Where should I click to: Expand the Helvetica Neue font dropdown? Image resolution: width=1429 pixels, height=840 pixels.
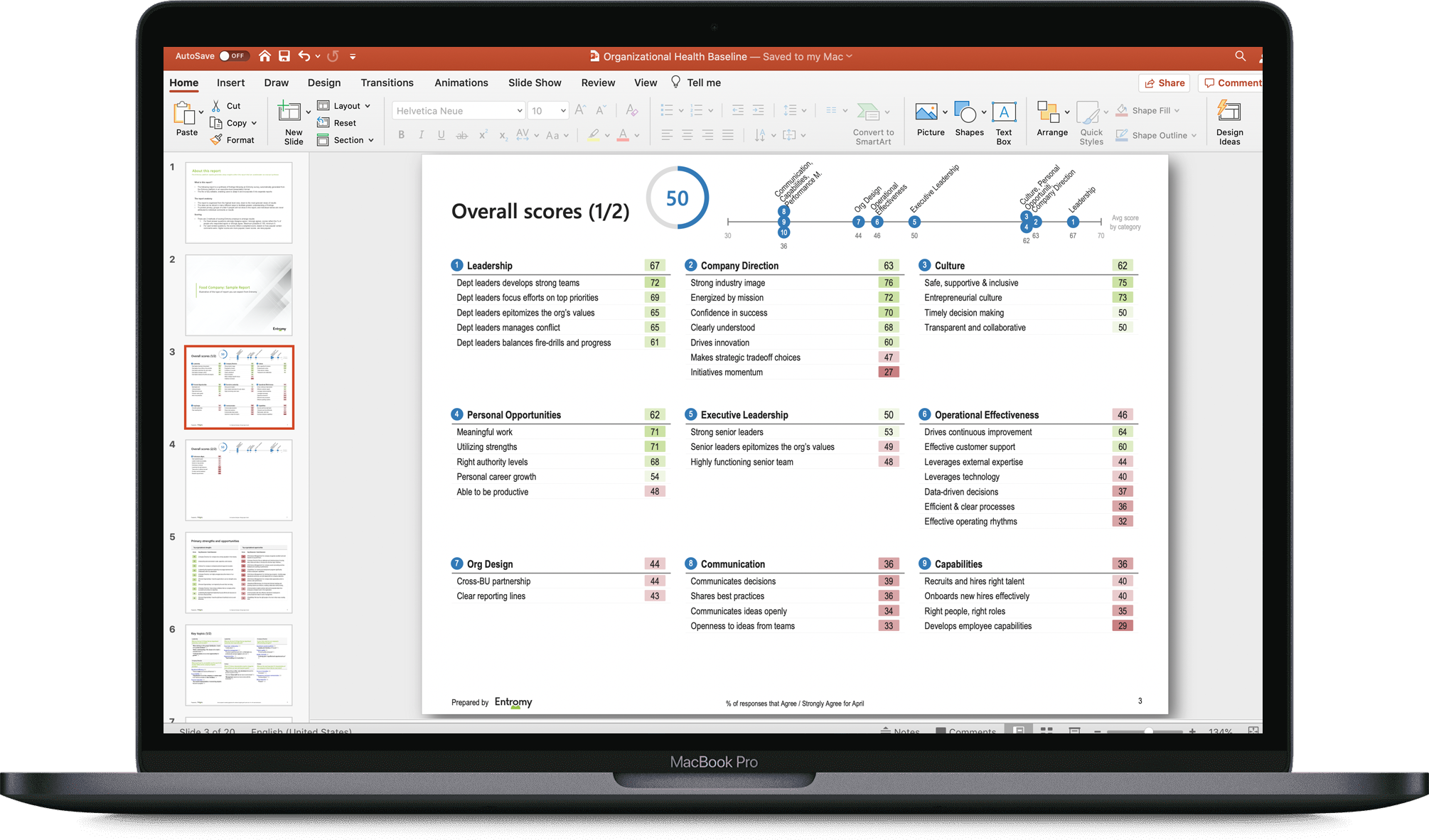pos(520,111)
